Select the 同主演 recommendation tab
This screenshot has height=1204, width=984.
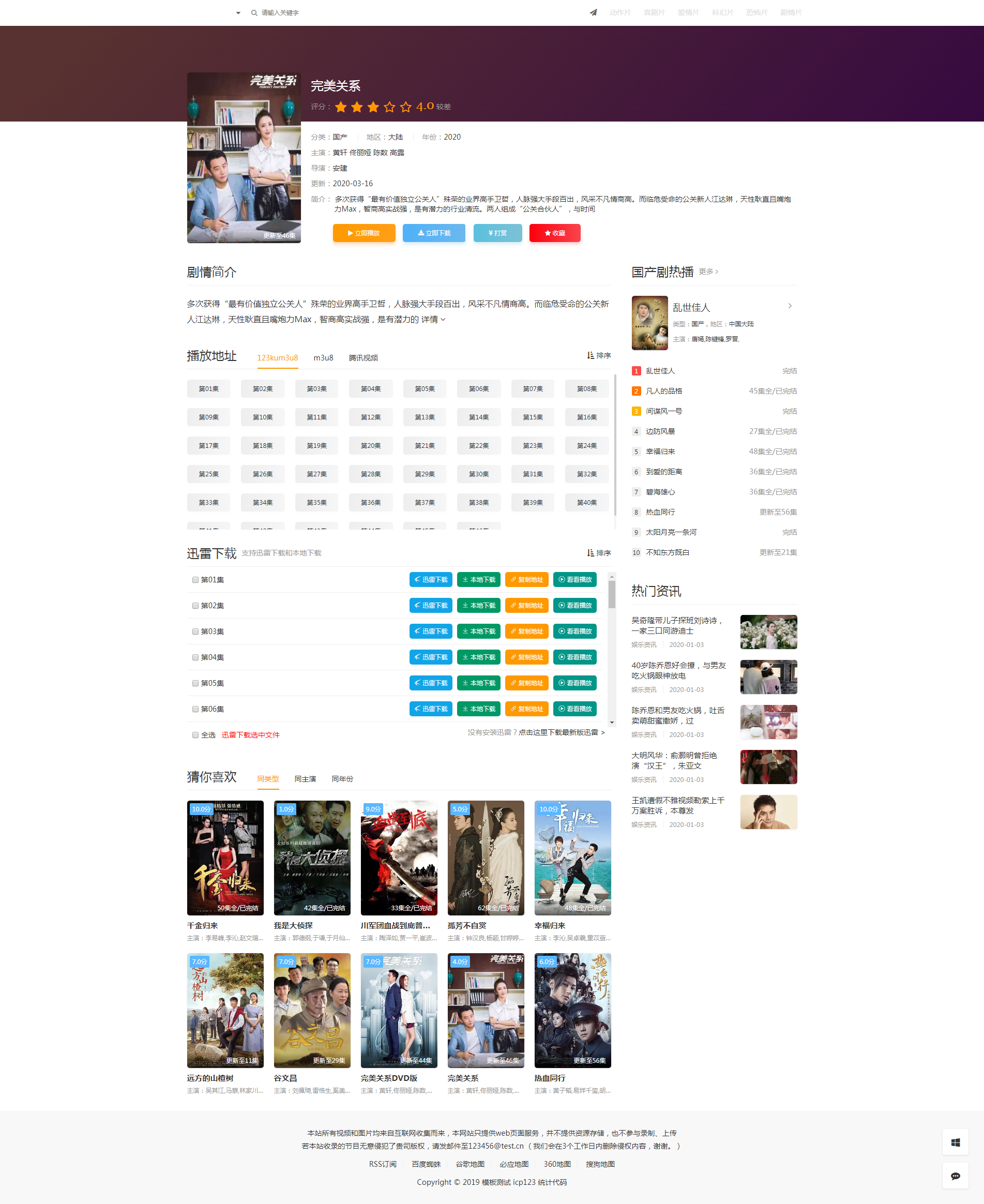click(305, 779)
